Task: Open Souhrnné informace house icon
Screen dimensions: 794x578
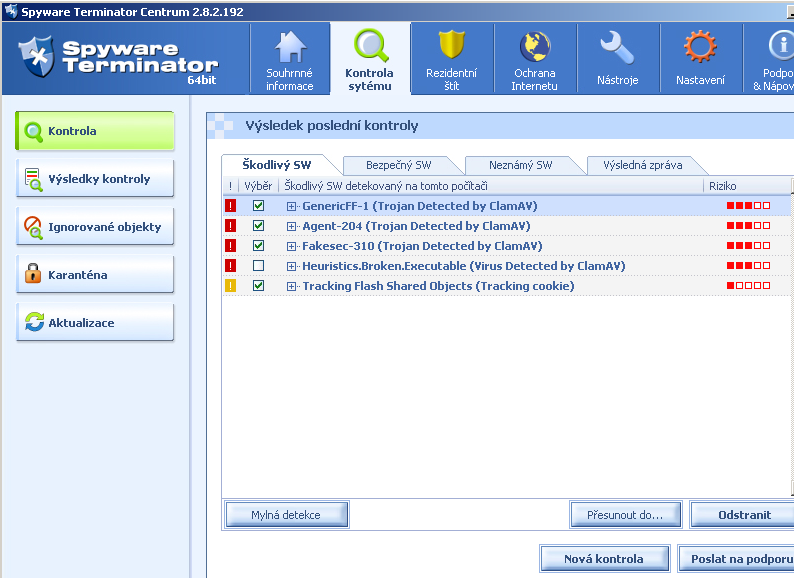Action: [290, 47]
